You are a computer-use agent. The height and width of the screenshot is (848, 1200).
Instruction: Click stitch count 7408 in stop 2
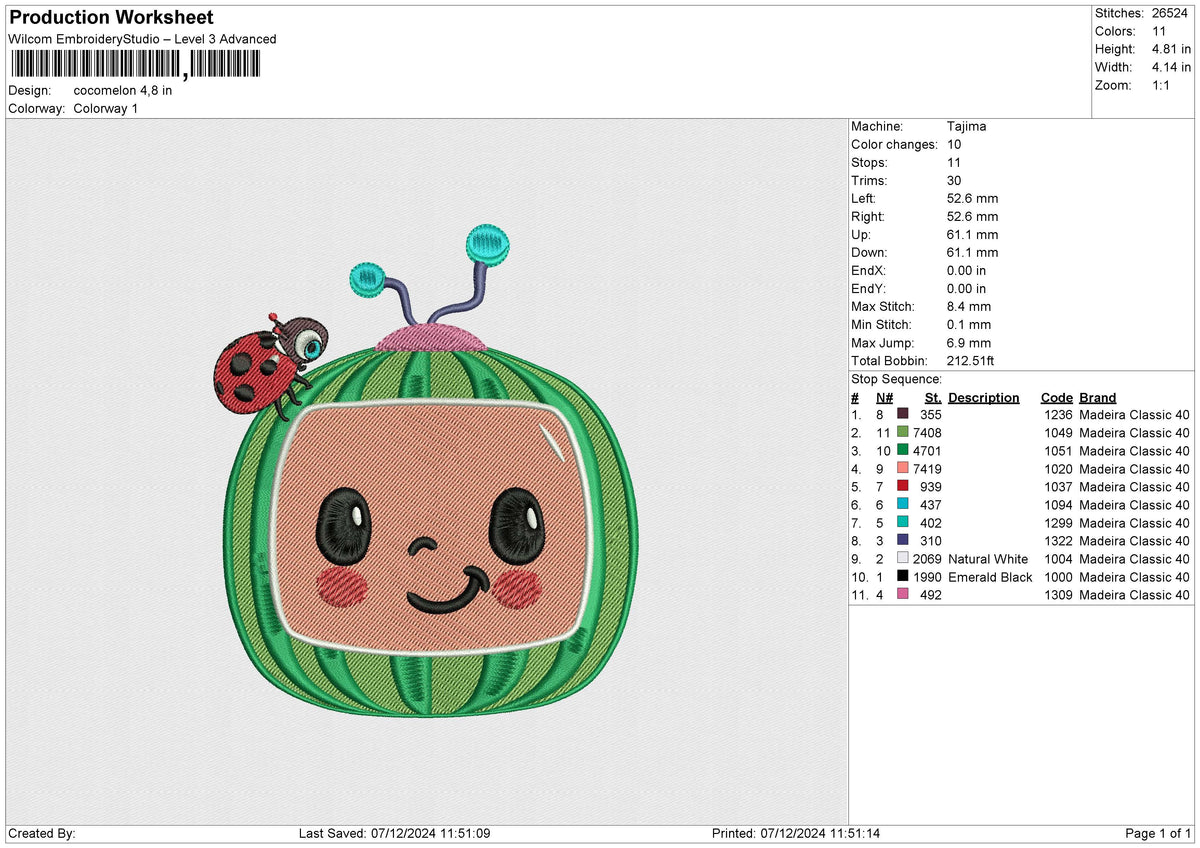tap(927, 432)
